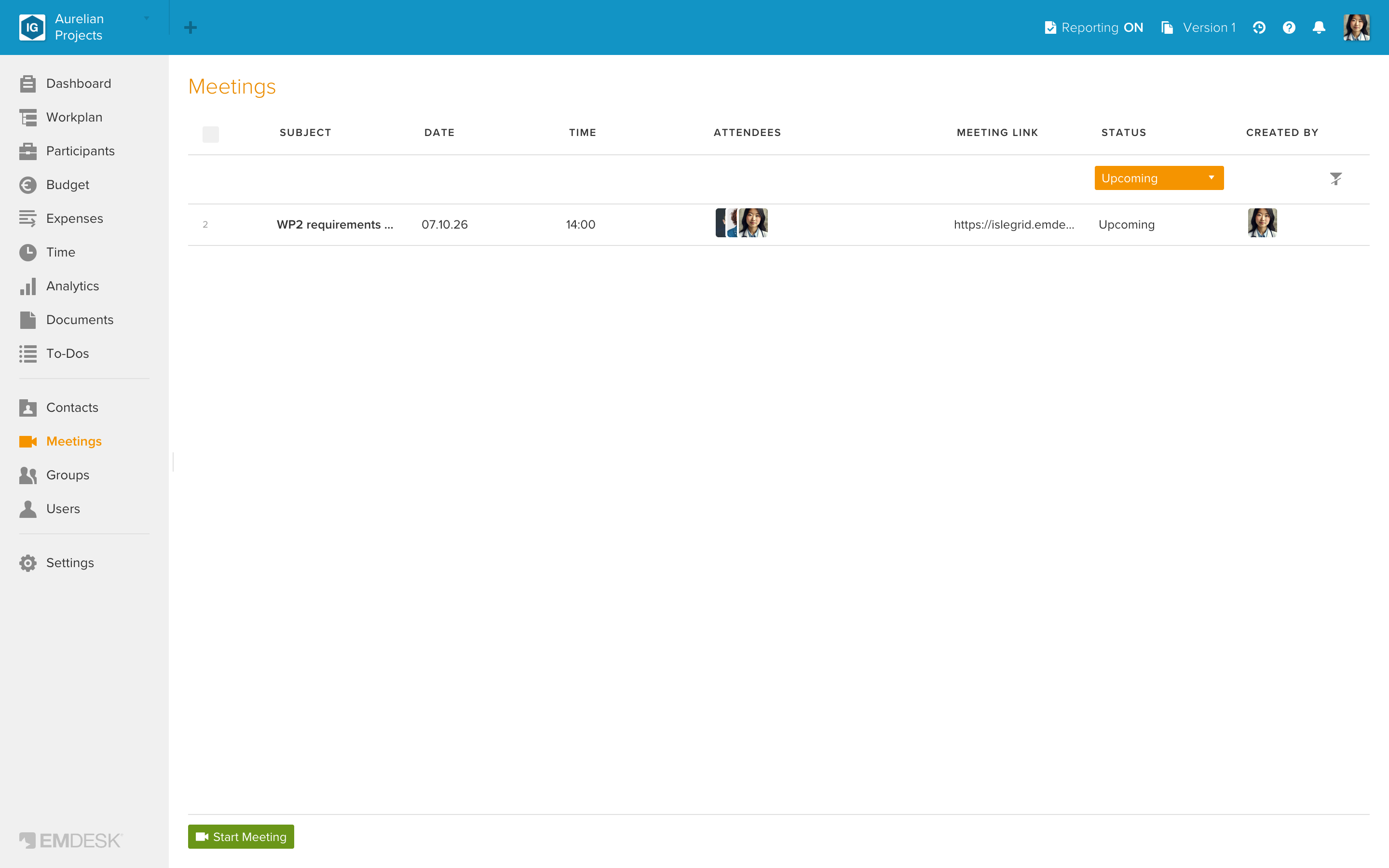Go to Settings in sidebar menu
Viewport: 1389px width, 868px height.
70,563
